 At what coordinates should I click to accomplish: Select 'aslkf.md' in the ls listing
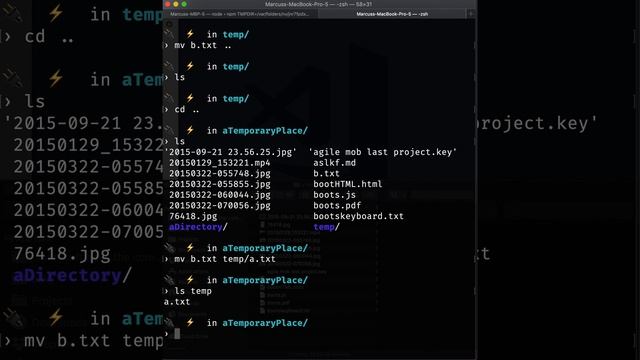tap(334, 163)
